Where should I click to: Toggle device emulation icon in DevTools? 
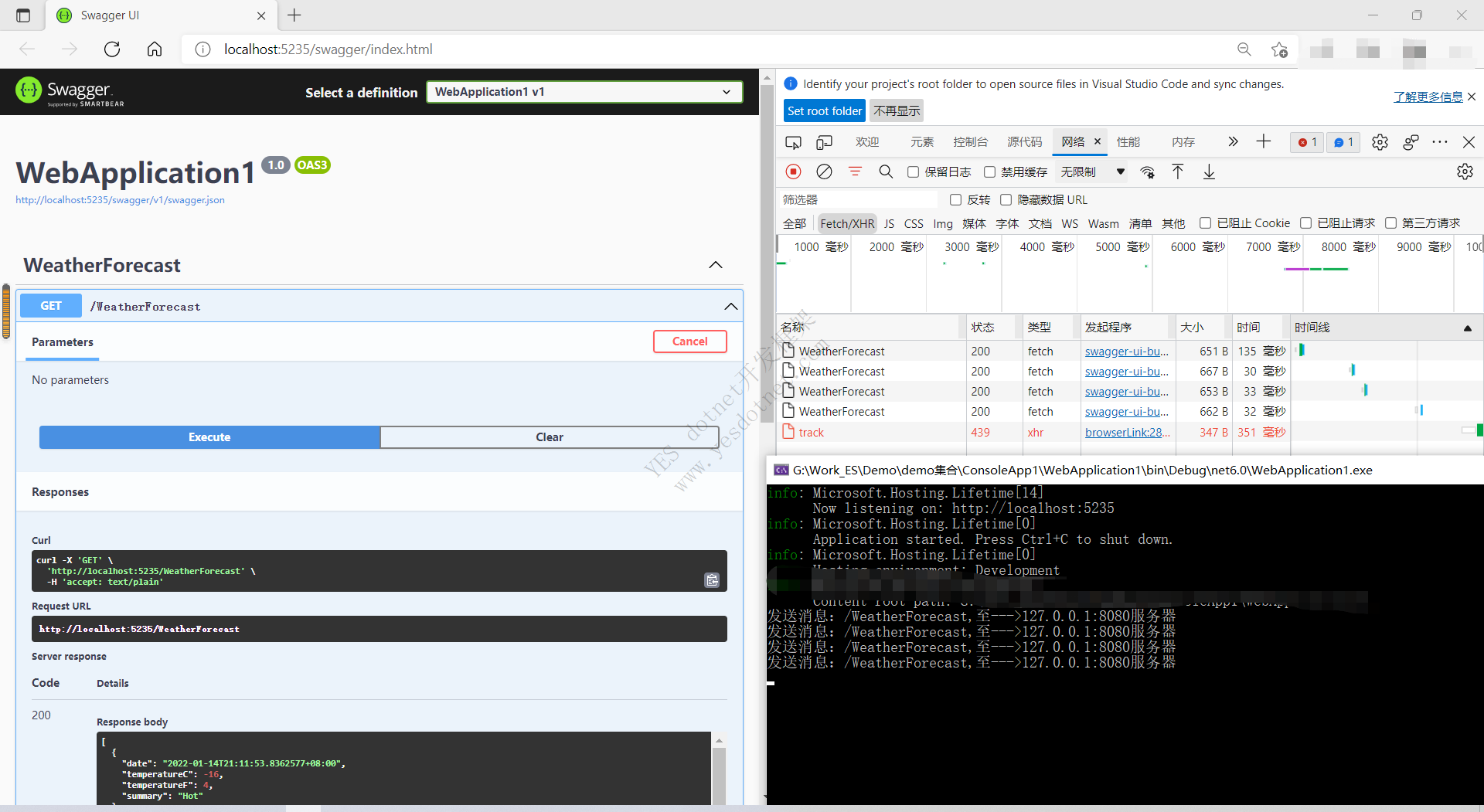pos(825,142)
